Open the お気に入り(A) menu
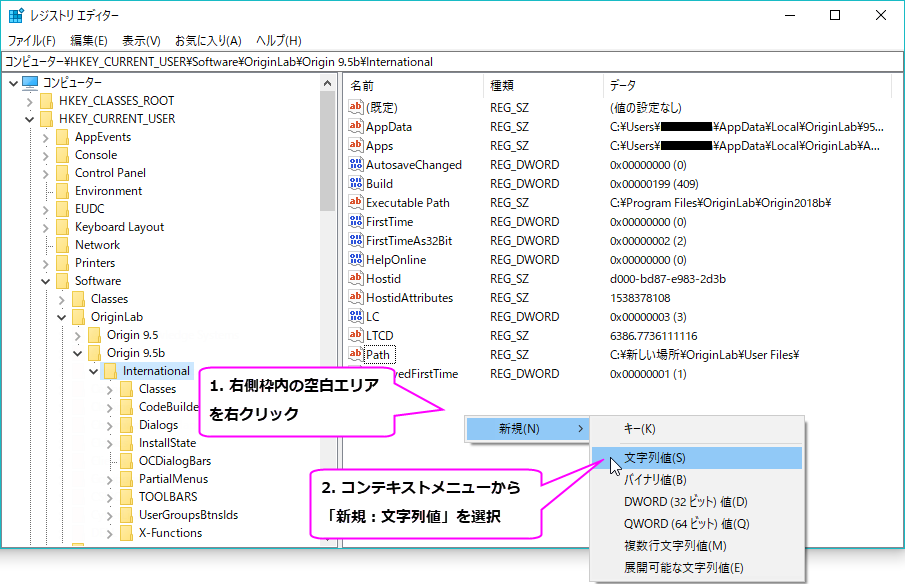 (208, 40)
